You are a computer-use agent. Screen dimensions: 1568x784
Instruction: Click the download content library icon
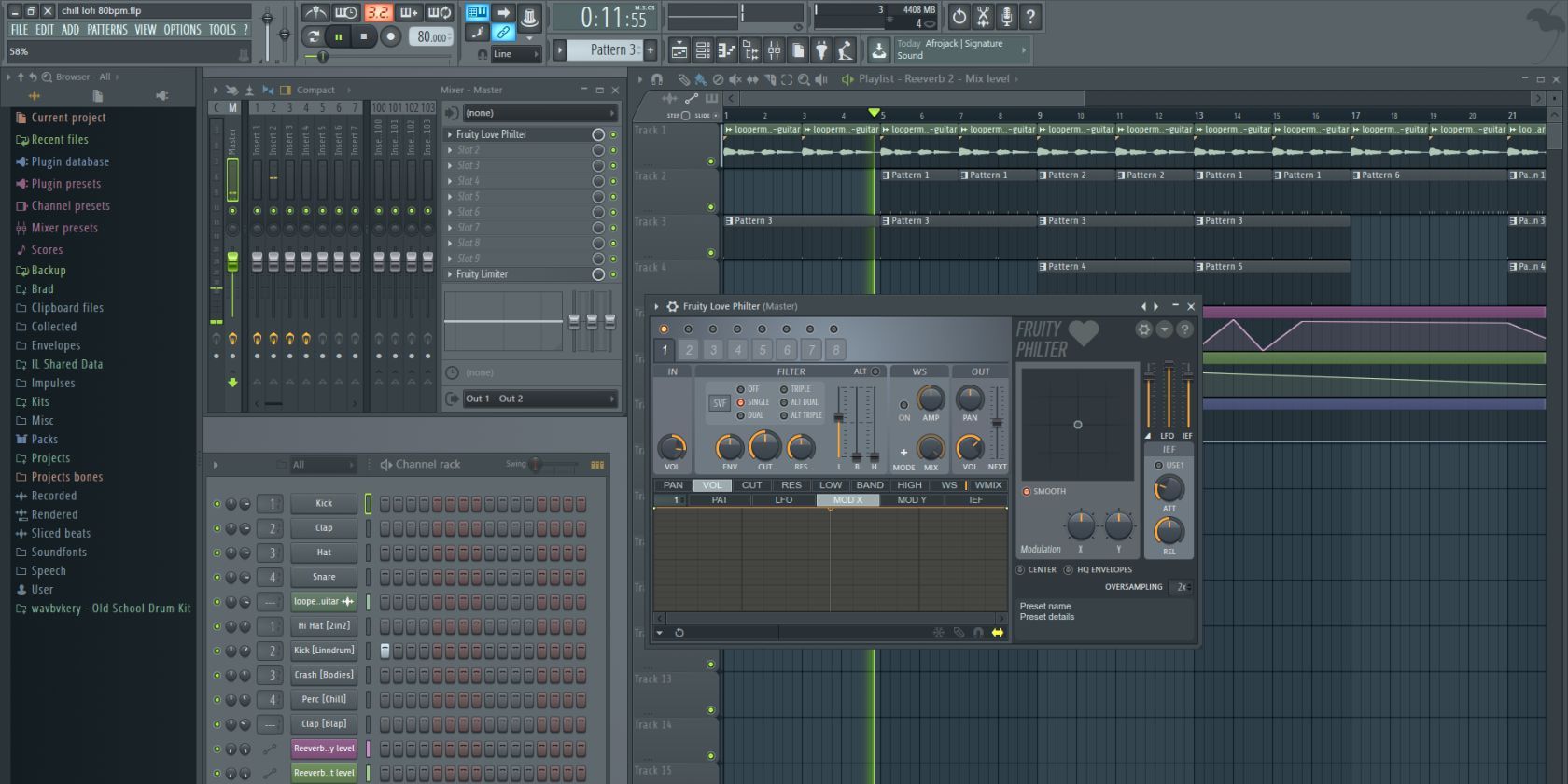tap(878, 50)
